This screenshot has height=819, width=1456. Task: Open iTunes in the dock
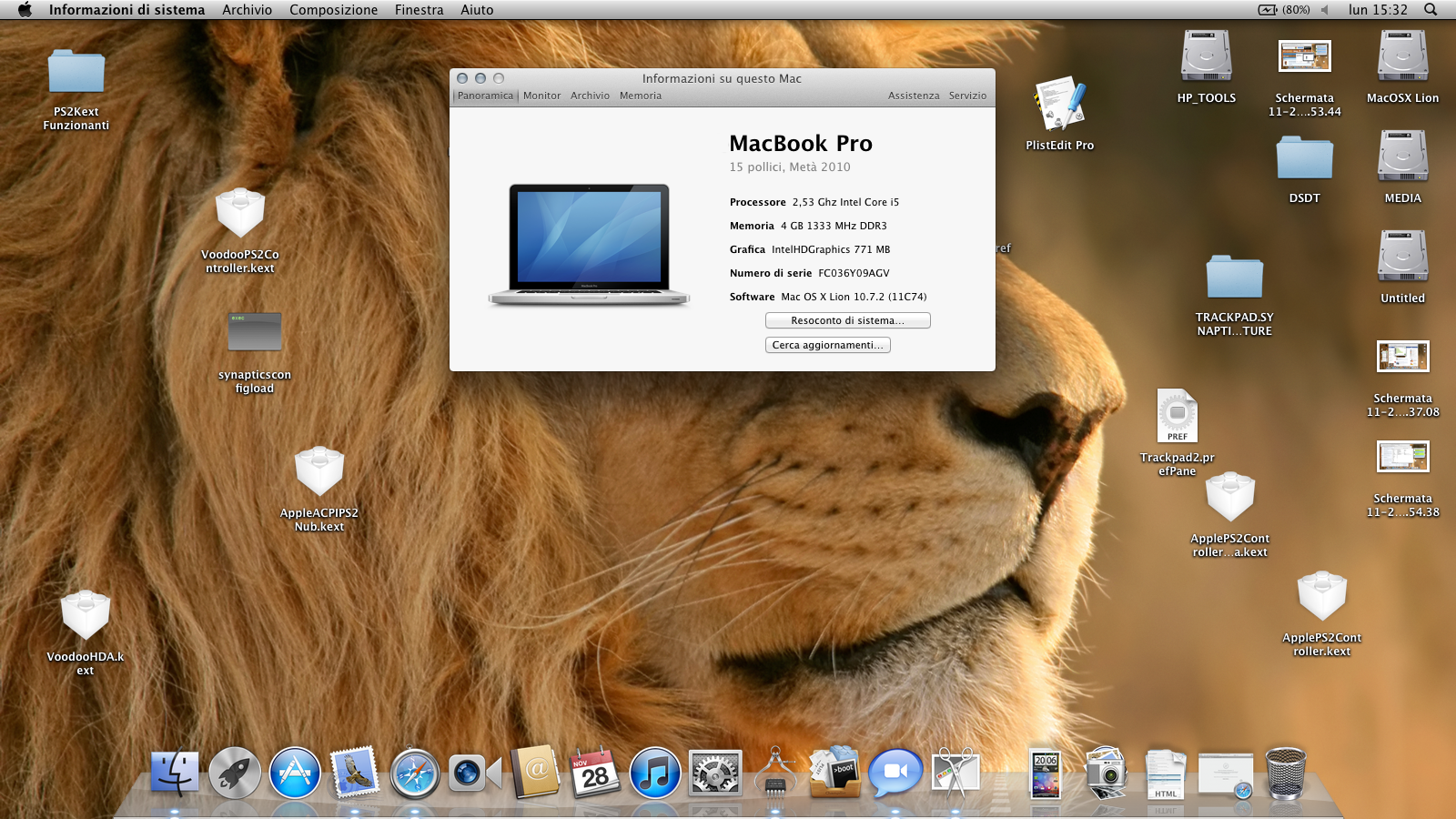tap(655, 773)
